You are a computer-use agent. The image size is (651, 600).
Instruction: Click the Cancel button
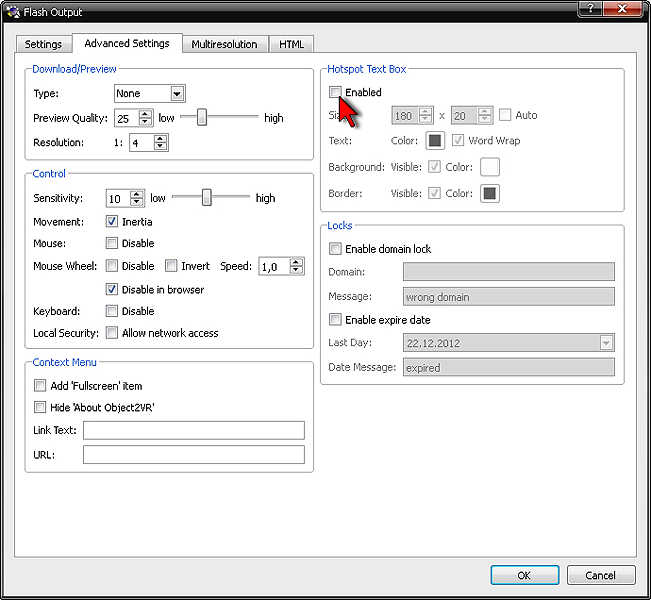(601, 575)
